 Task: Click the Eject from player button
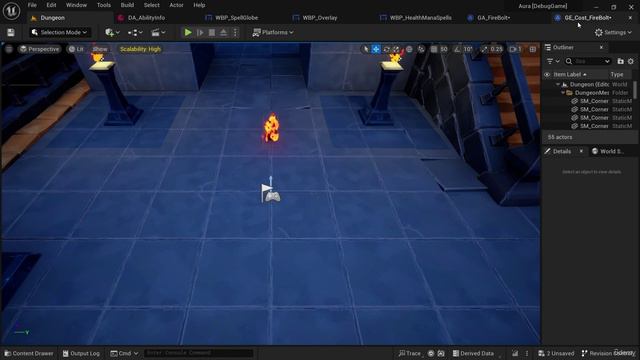point(223,32)
